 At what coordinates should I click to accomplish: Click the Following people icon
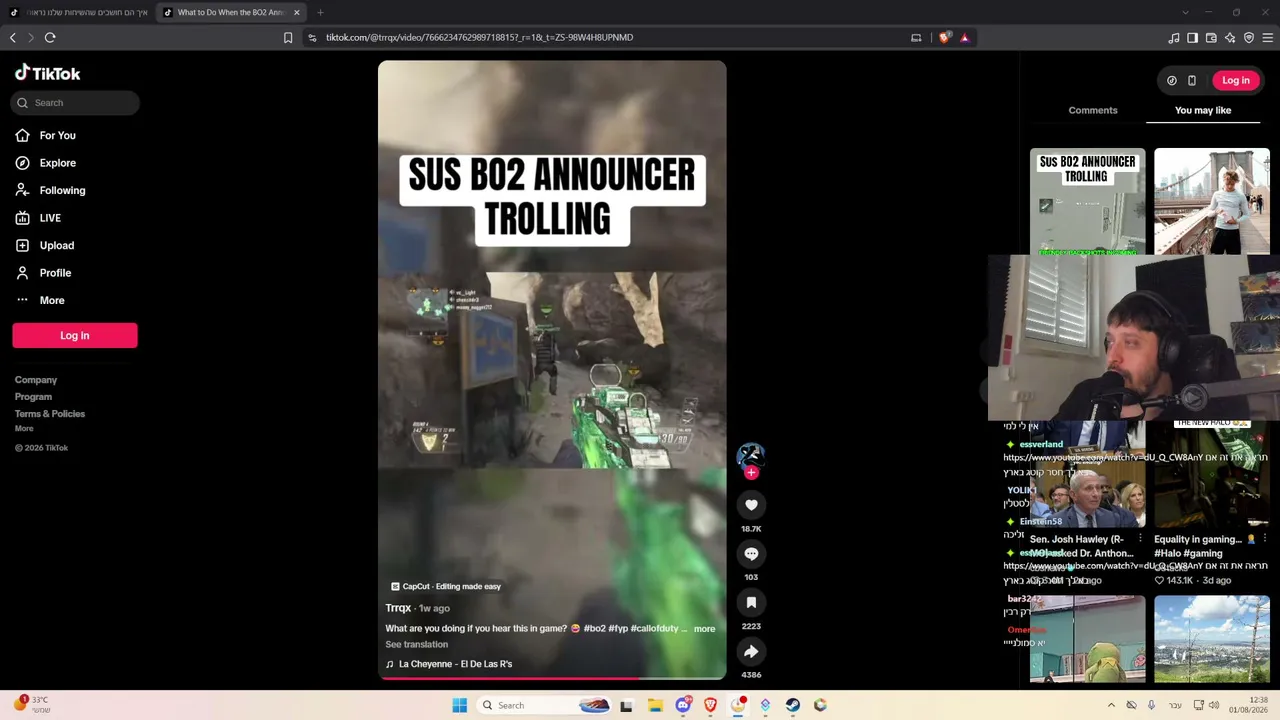22,190
